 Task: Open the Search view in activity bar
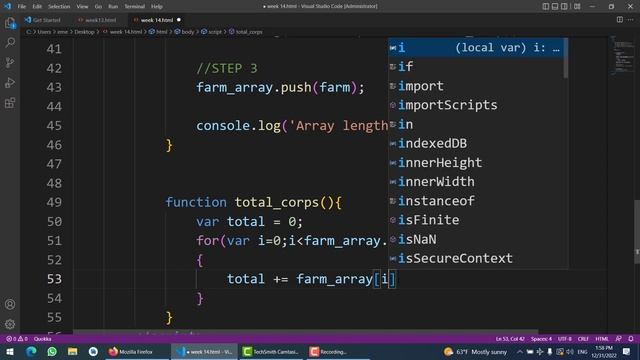tap(10, 42)
